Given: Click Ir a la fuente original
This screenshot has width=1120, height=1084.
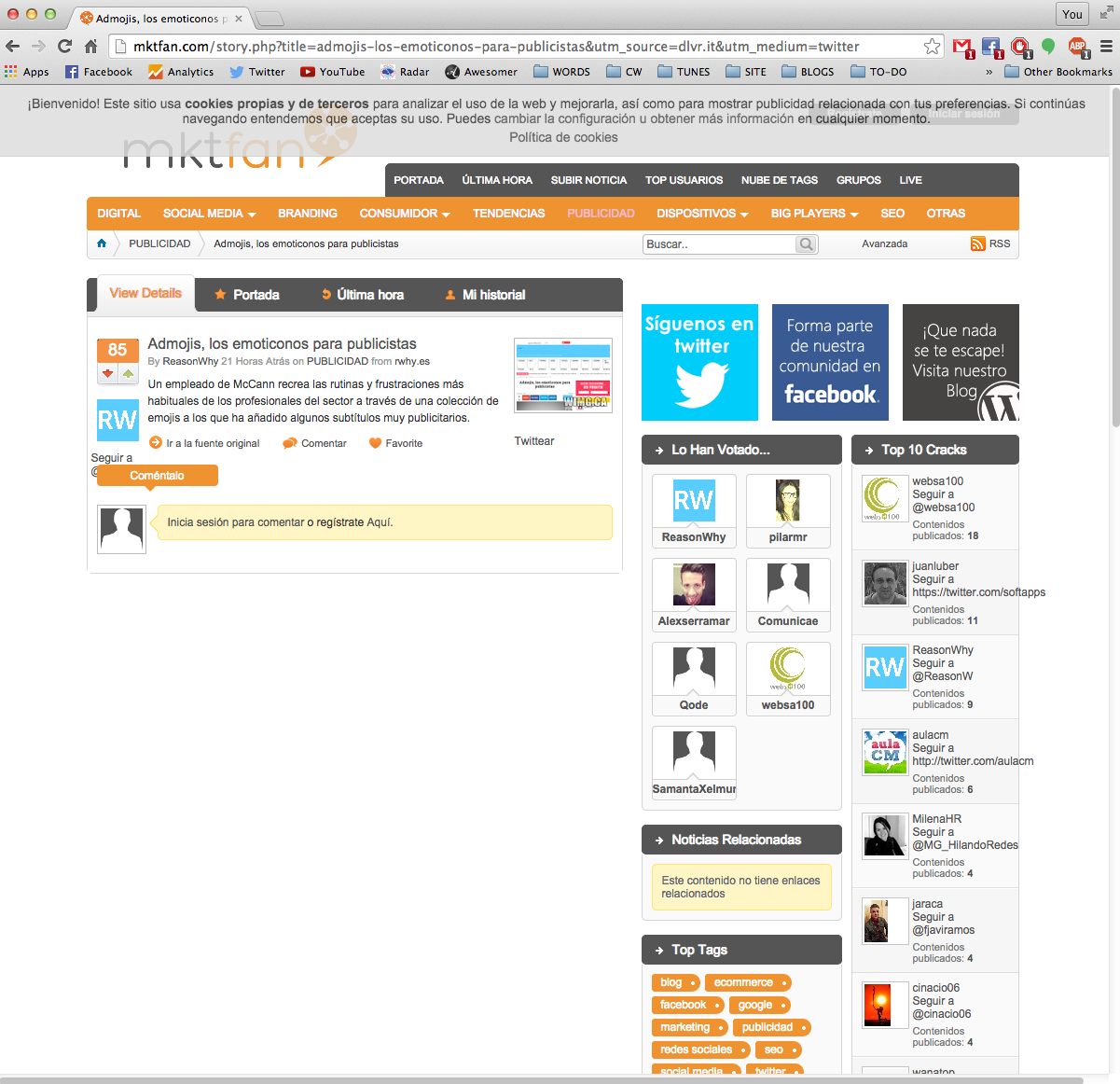Looking at the screenshot, I should [x=204, y=443].
